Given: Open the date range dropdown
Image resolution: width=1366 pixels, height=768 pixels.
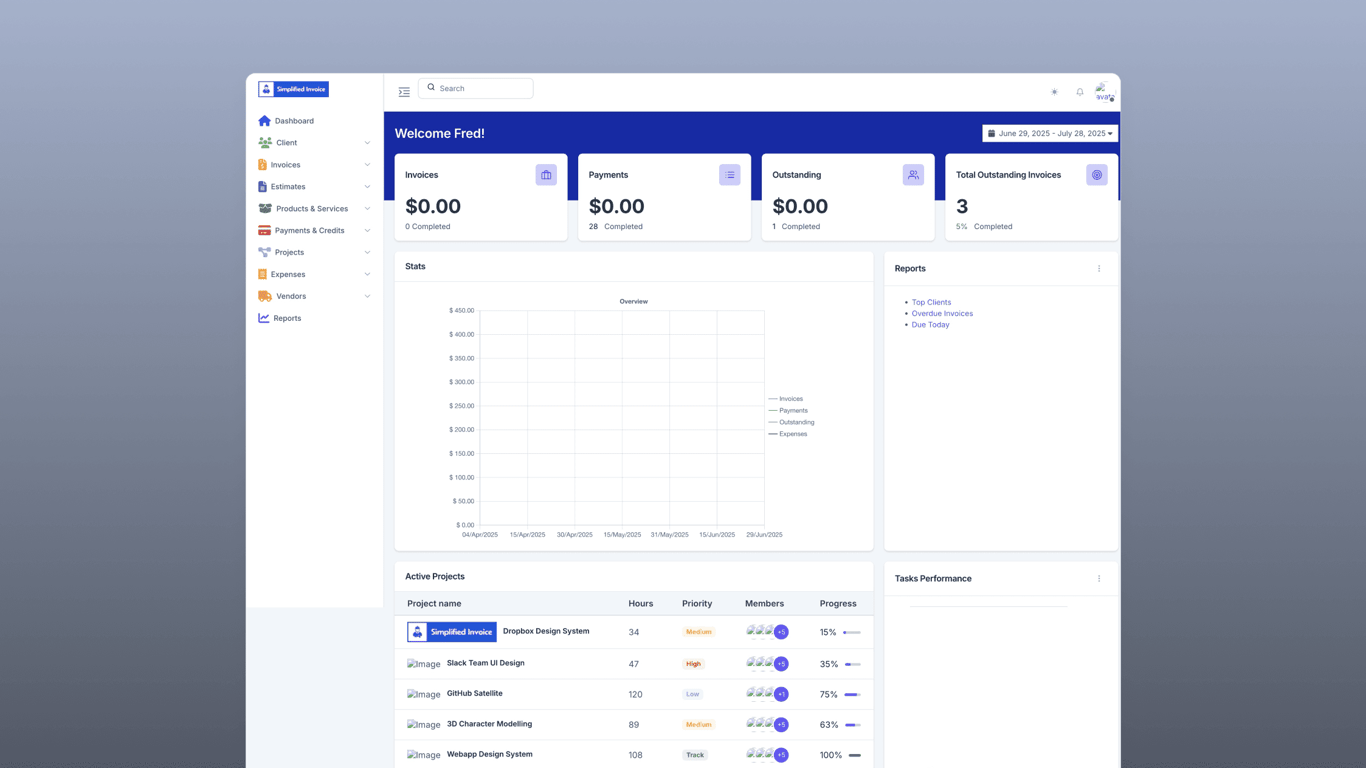Looking at the screenshot, I should (x=1050, y=133).
